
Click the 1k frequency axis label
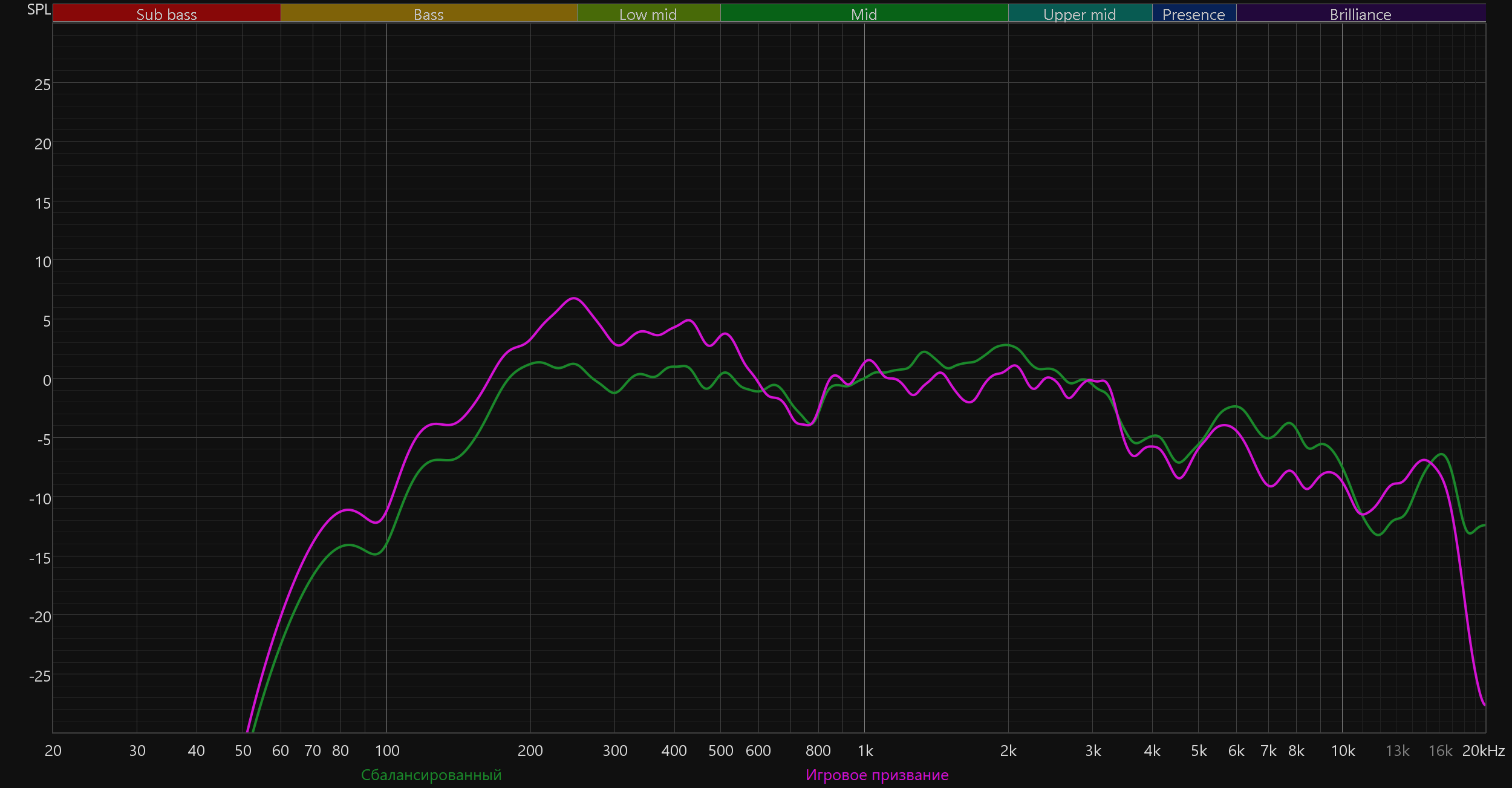click(x=865, y=751)
